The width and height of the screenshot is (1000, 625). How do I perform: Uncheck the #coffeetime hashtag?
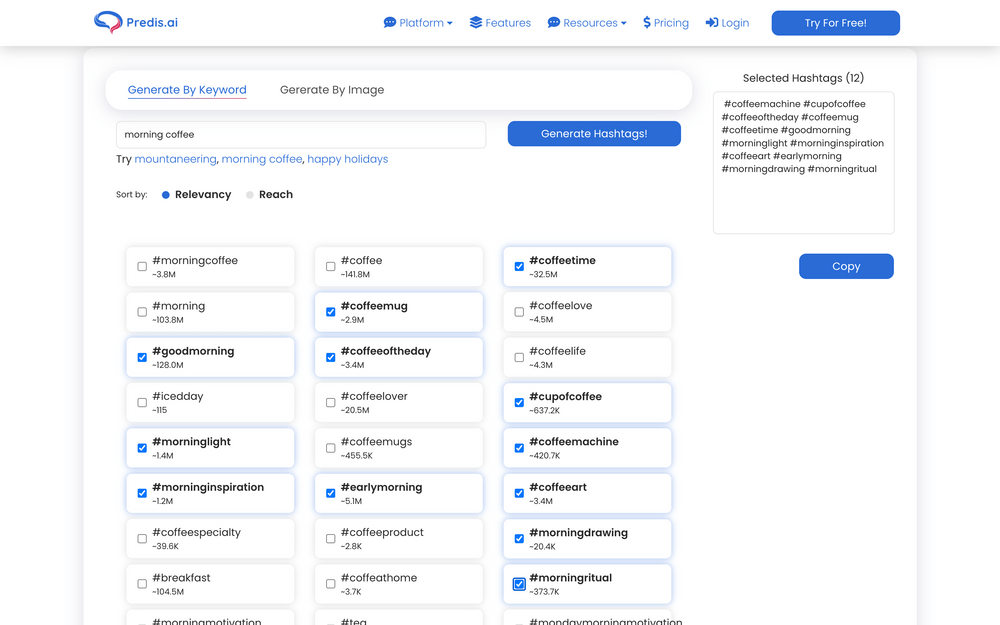518,266
